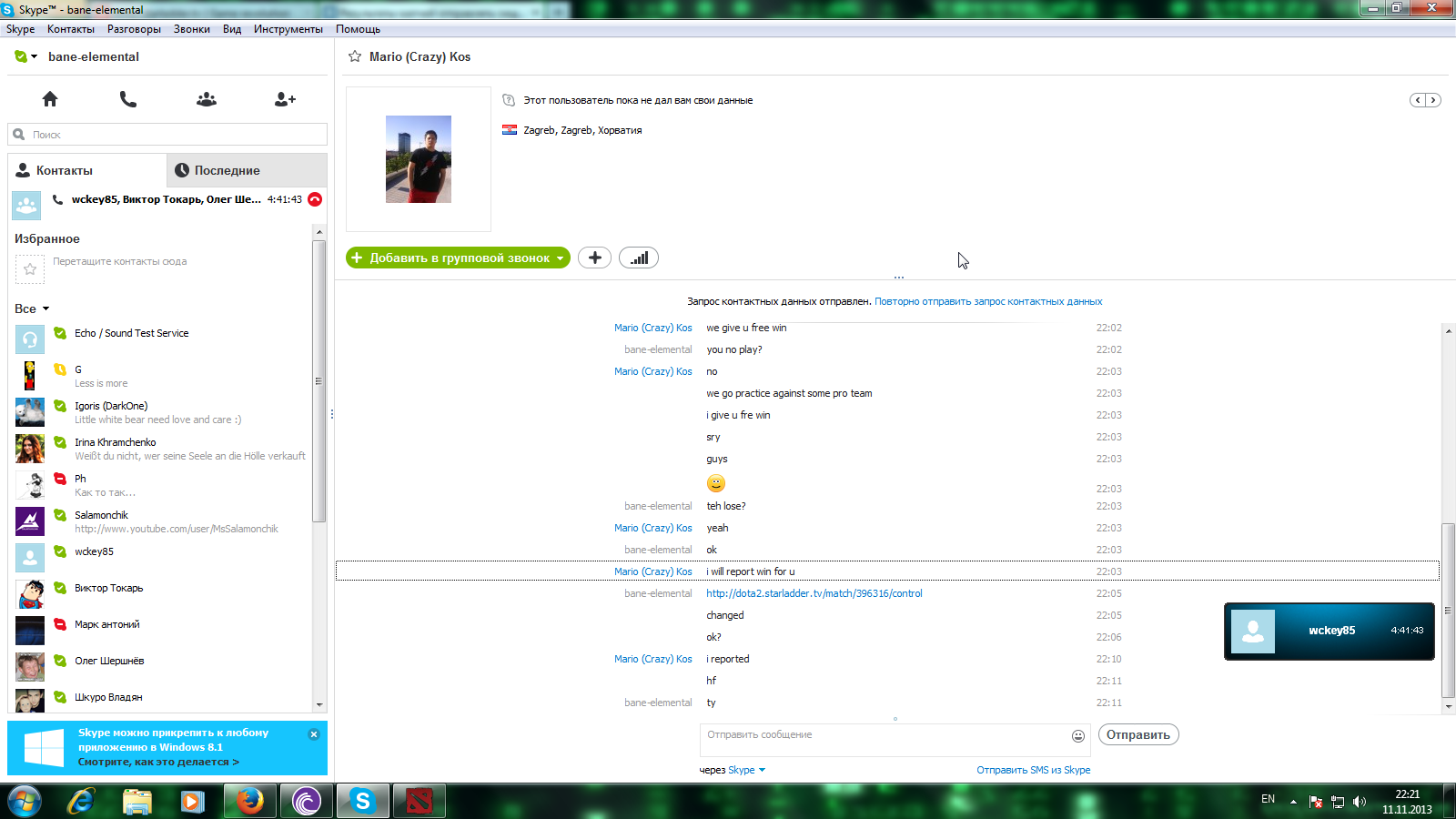Click the Отправить send button
The image size is (1456, 819).
tap(1138, 734)
